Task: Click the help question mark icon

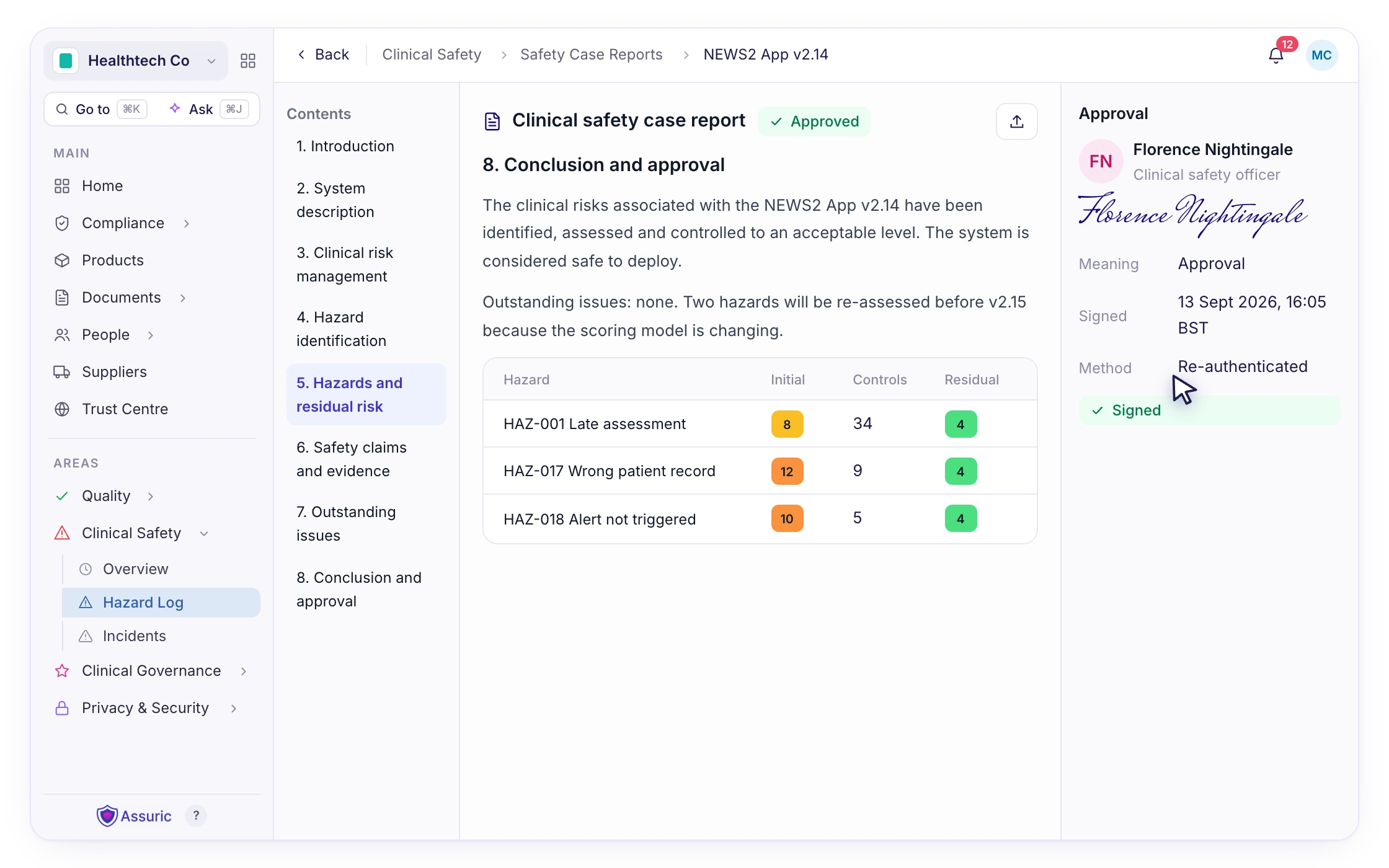Action: [196, 816]
